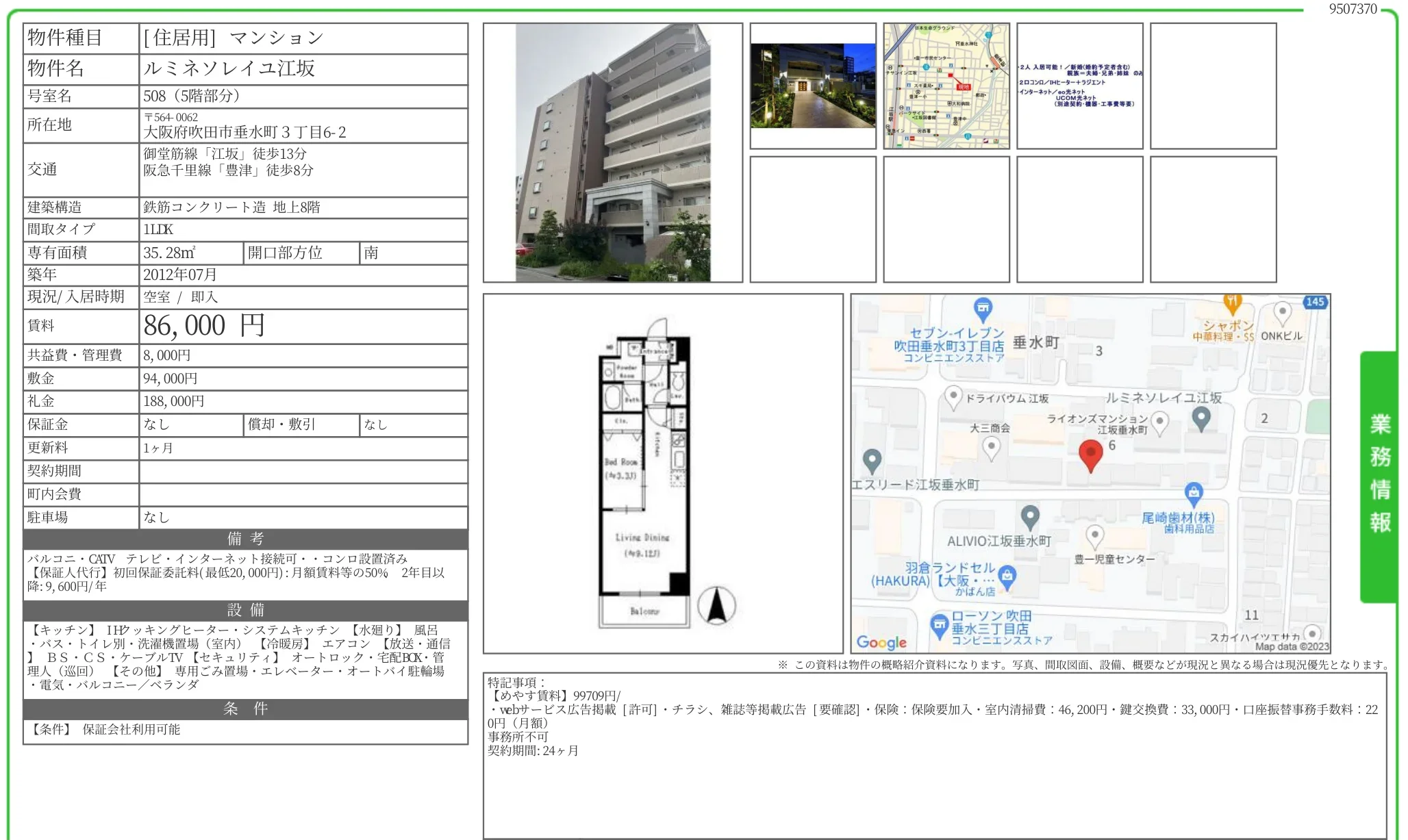This screenshot has width=1408, height=840.
Task: Open the 業務情報 green side tab
Action: (x=1379, y=476)
